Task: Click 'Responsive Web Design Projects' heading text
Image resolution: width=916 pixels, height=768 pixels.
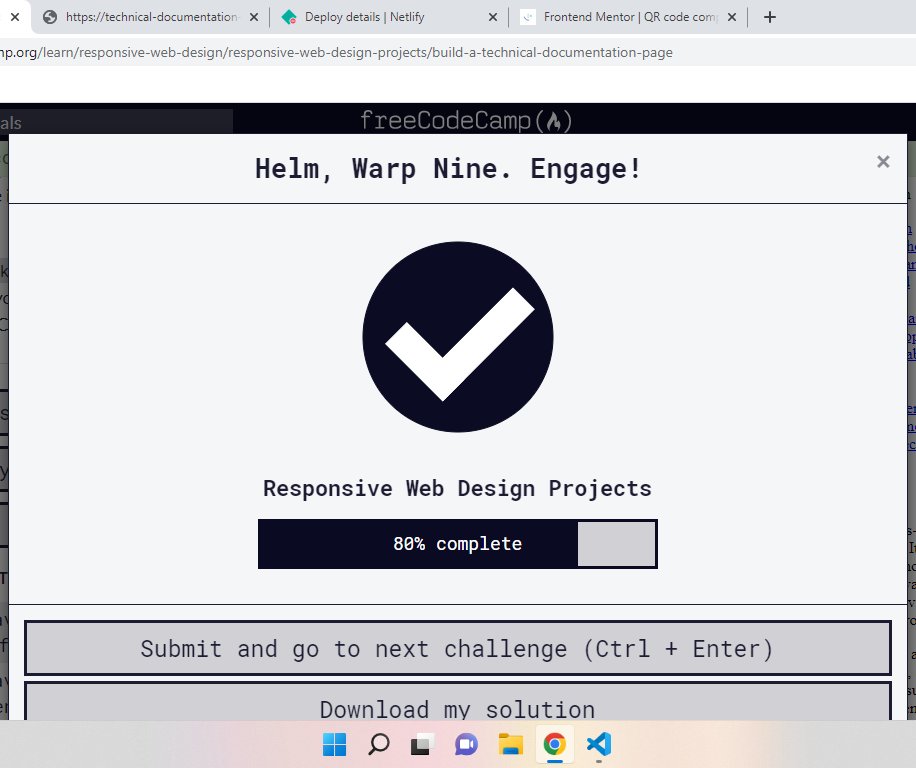Action: coord(457,488)
